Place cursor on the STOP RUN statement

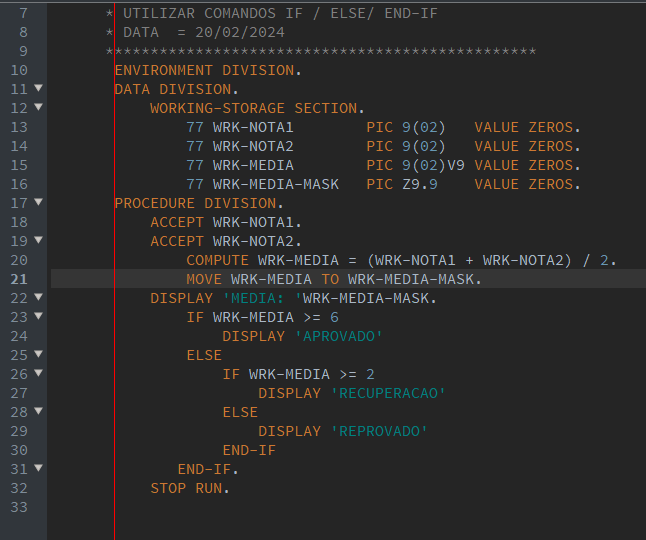(190, 488)
